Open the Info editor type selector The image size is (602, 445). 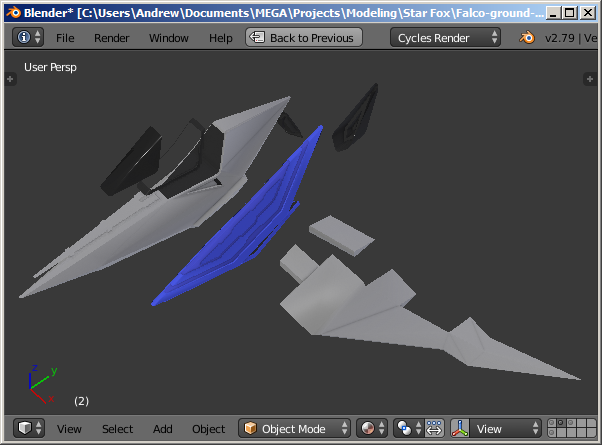[x=28, y=38]
